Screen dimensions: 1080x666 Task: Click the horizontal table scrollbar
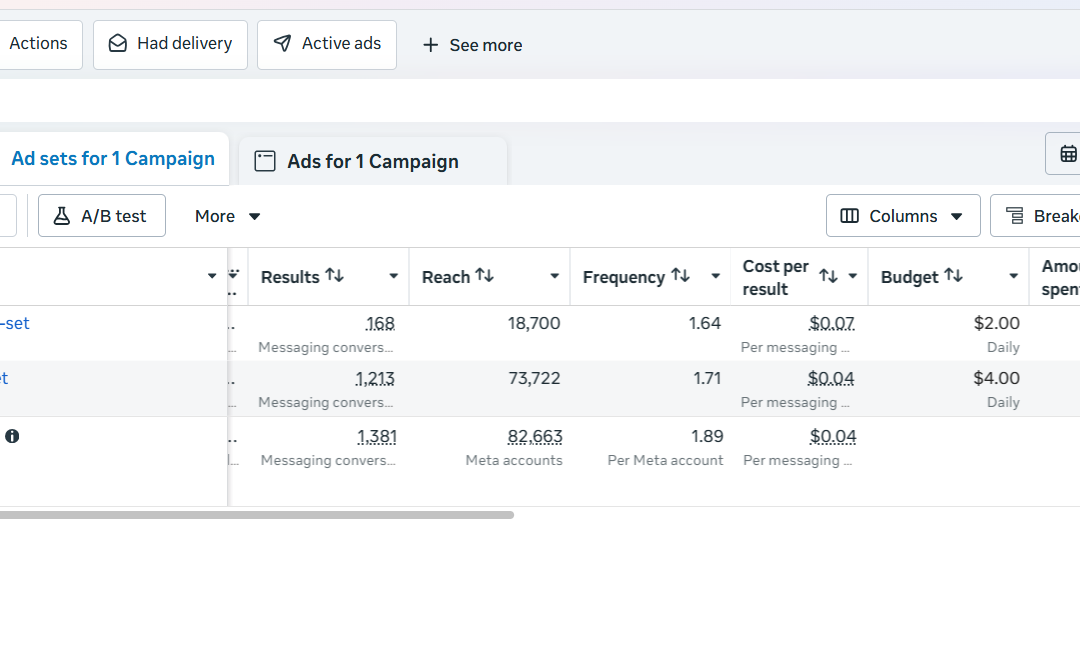click(256, 514)
